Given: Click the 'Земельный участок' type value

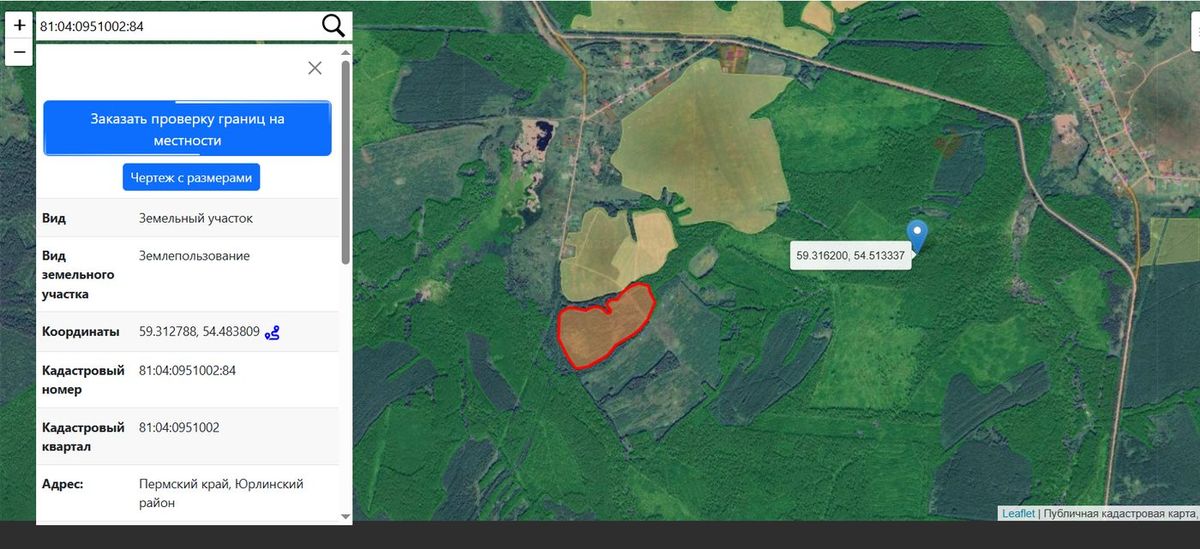Looking at the screenshot, I should [x=196, y=218].
